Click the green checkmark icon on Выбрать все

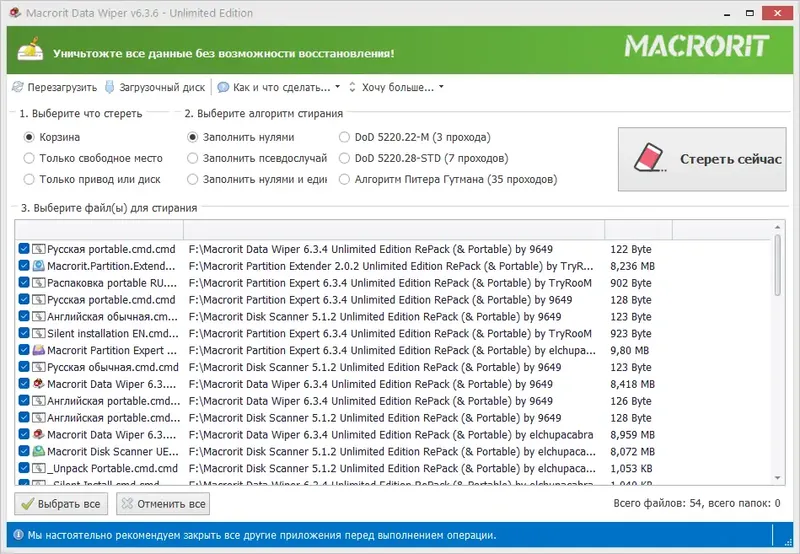[x=28, y=503]
